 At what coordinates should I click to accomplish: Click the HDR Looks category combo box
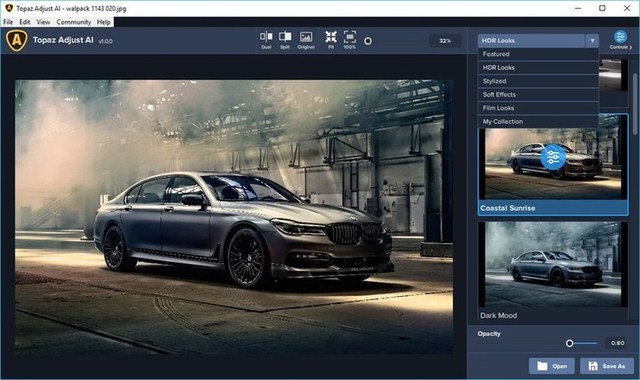[x=531, y=40]
